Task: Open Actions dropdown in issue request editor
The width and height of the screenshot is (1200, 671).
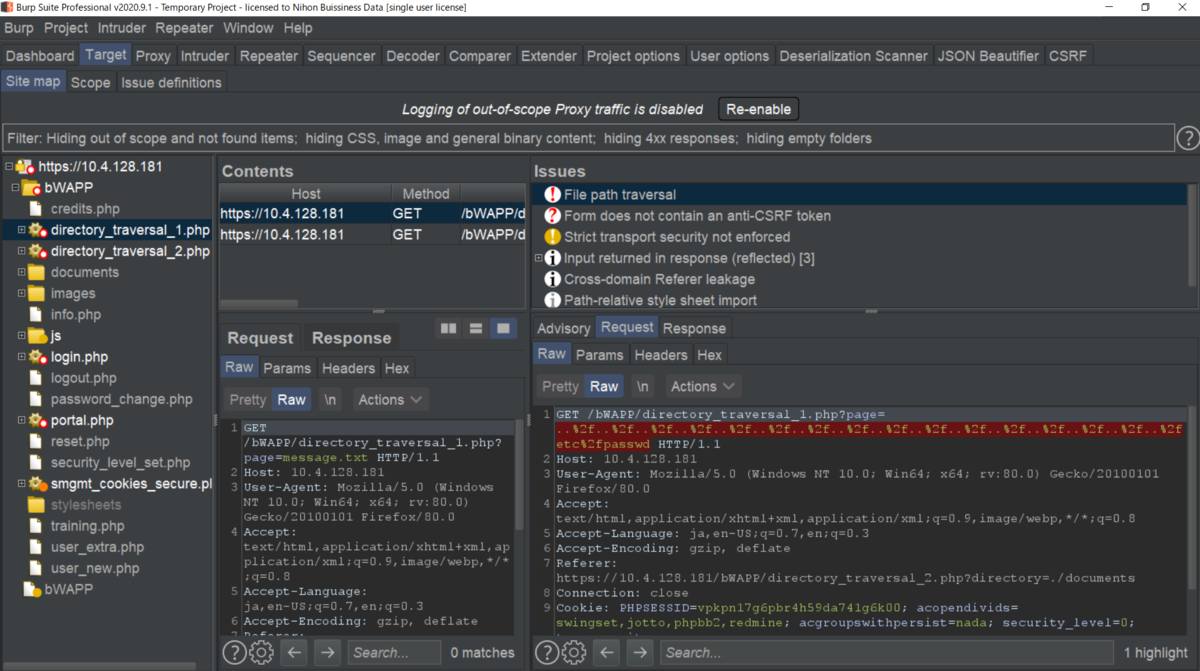Action: (x=703, y=387)
